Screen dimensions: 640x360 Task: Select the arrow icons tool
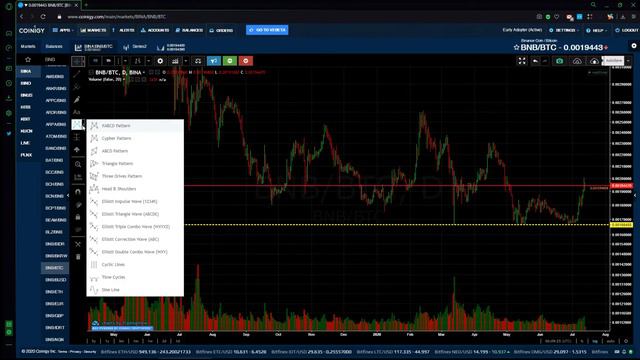[77, 150]
